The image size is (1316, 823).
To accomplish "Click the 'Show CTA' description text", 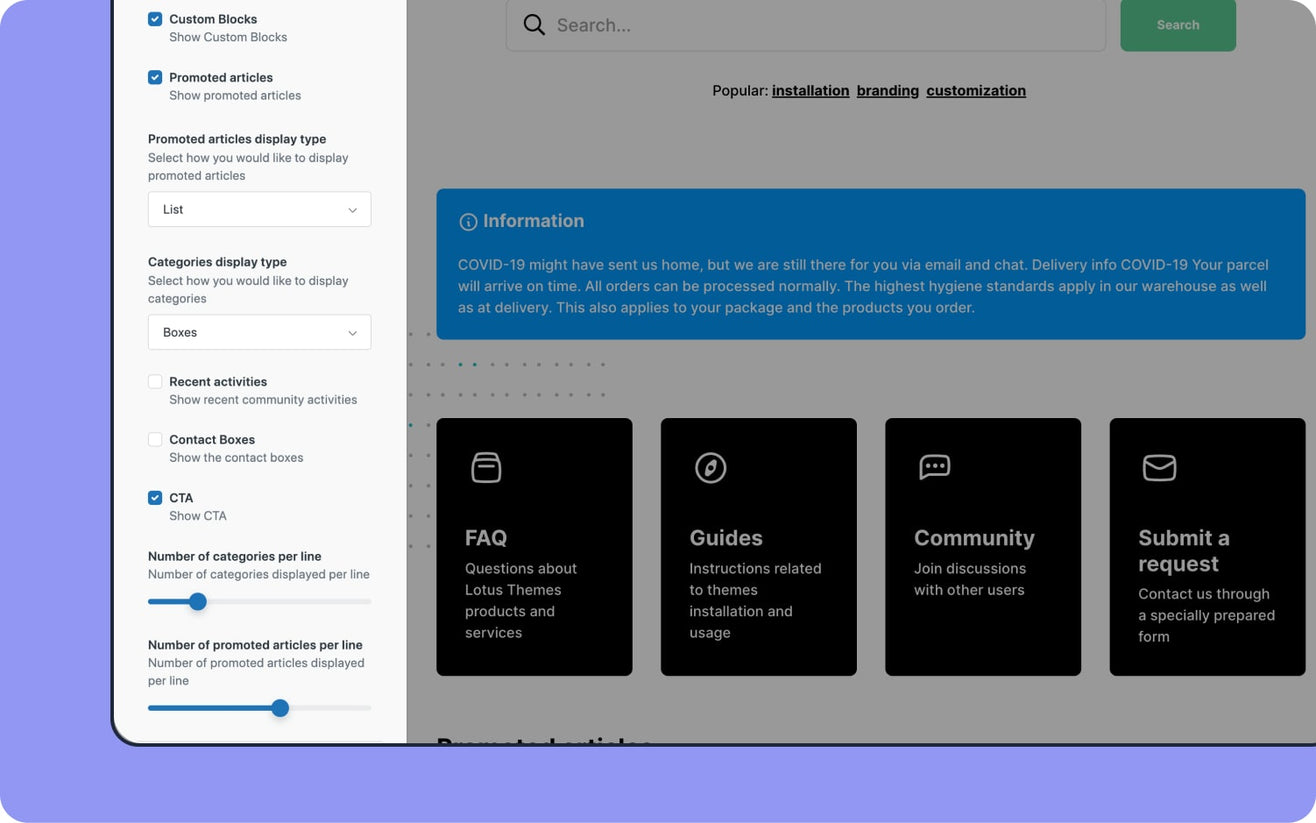I will point(198,516).
